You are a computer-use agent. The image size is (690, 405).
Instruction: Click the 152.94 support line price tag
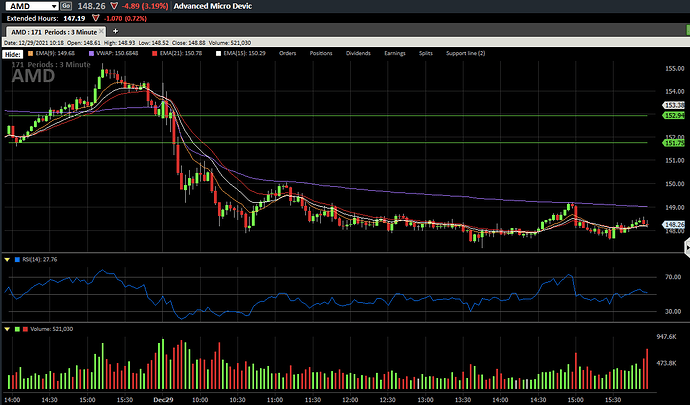click(675, 115)
